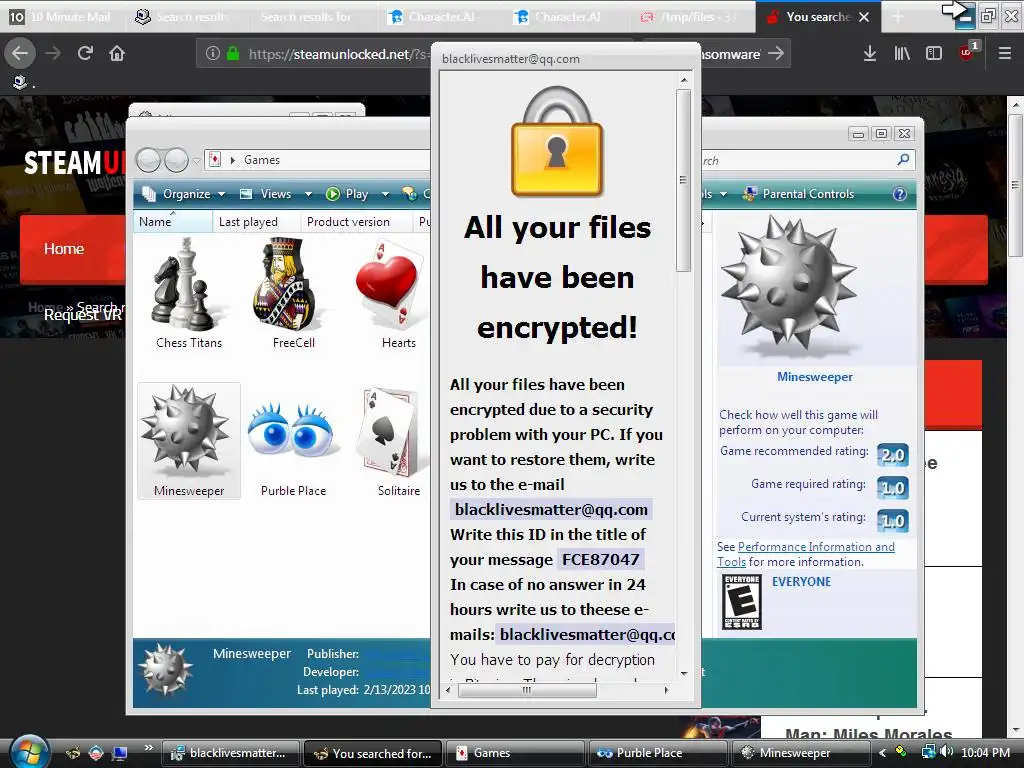Click the Games breadcrumb arrow in address bar
This screenshot has height=768, width=1024.
[232, 160]
